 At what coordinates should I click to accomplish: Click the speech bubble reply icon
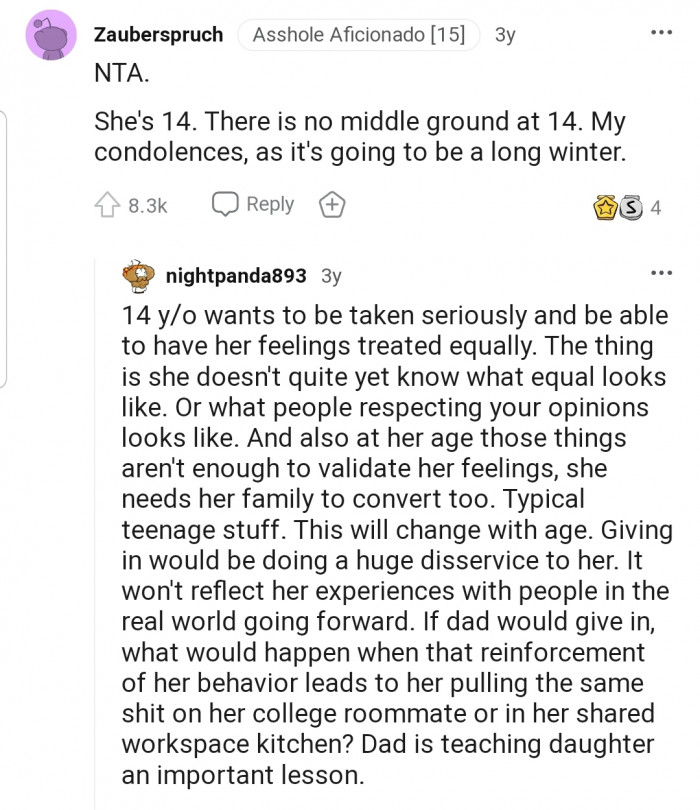click(x=225, y=204)
